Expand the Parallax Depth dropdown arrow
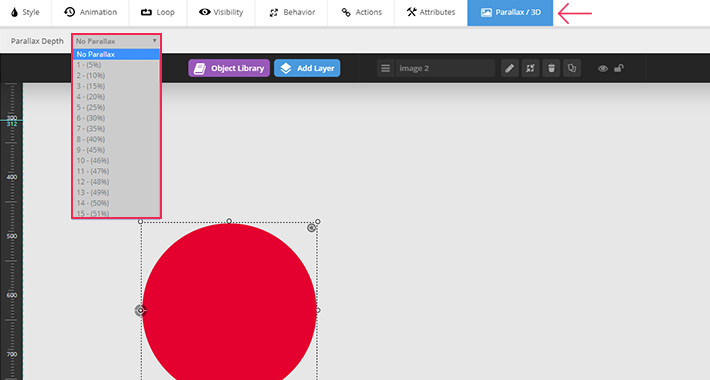 pos(154,41)
